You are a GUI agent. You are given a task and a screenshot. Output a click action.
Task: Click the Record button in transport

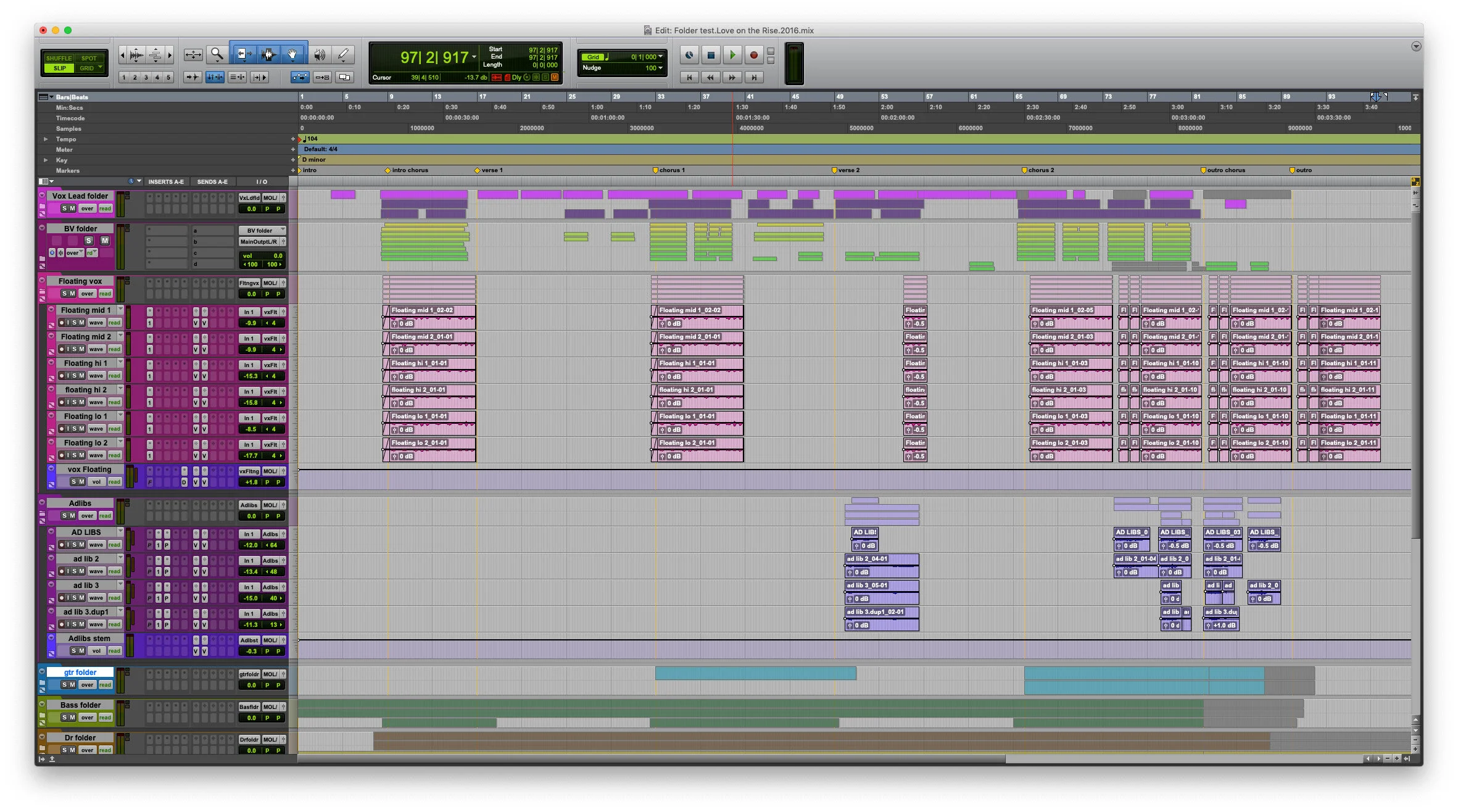(753, 55)
